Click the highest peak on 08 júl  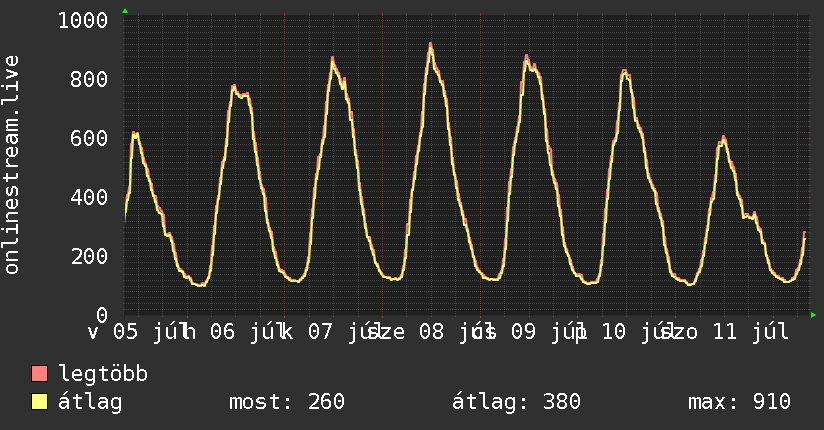point(430,44)
